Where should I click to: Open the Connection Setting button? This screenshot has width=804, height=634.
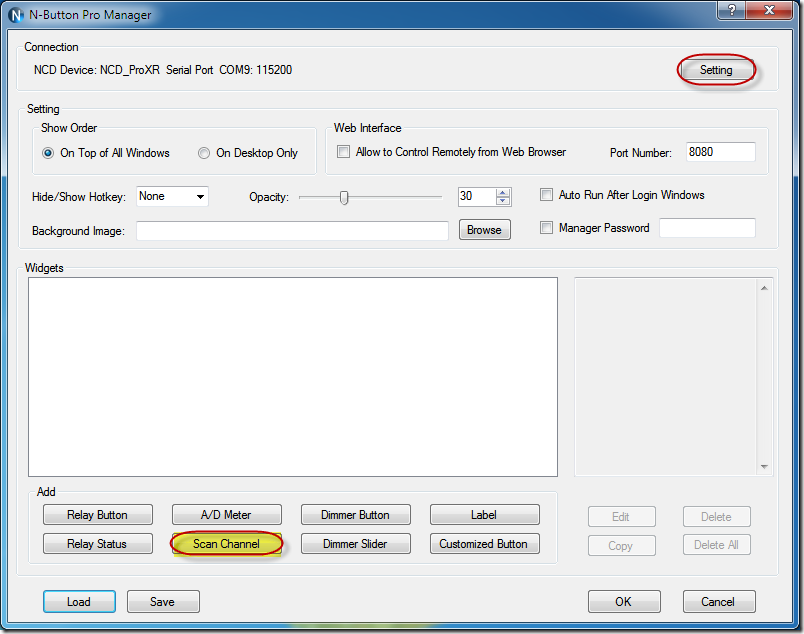click(x=716, y=70)
